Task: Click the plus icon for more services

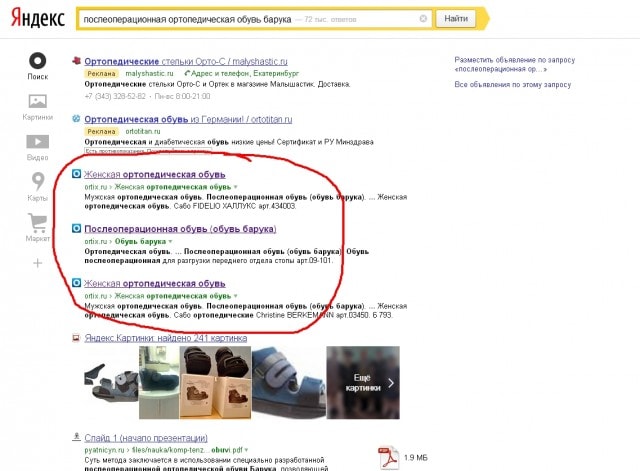Action: (x=37, y=263)
